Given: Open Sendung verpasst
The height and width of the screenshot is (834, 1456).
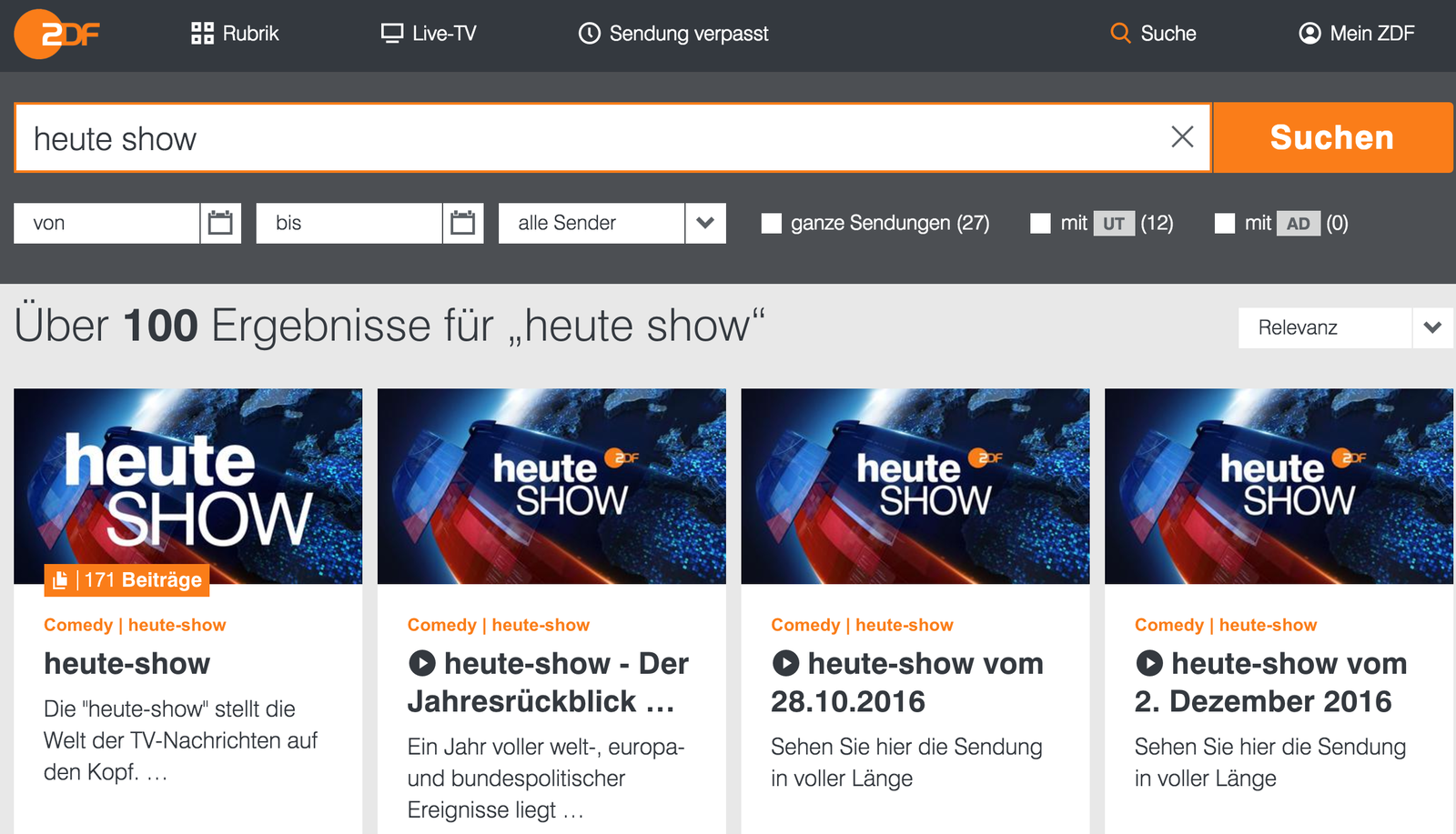Looking at the screenshot, I should coord(673,34).
